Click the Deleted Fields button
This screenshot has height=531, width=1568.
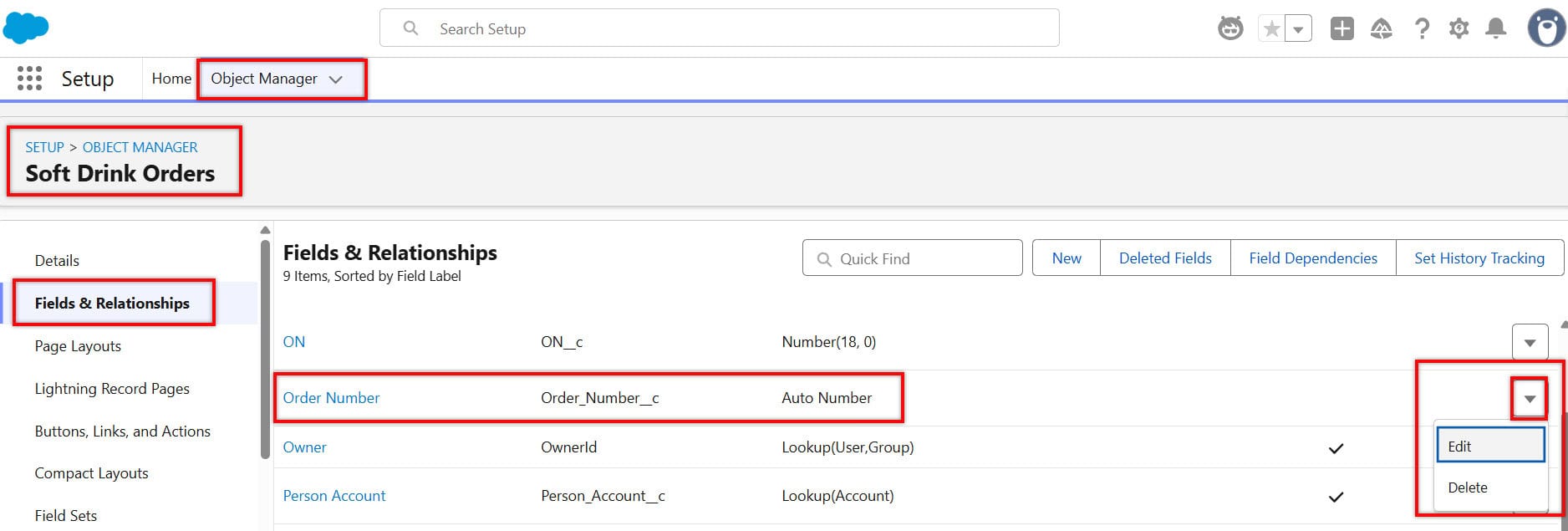click(1165, 258)
